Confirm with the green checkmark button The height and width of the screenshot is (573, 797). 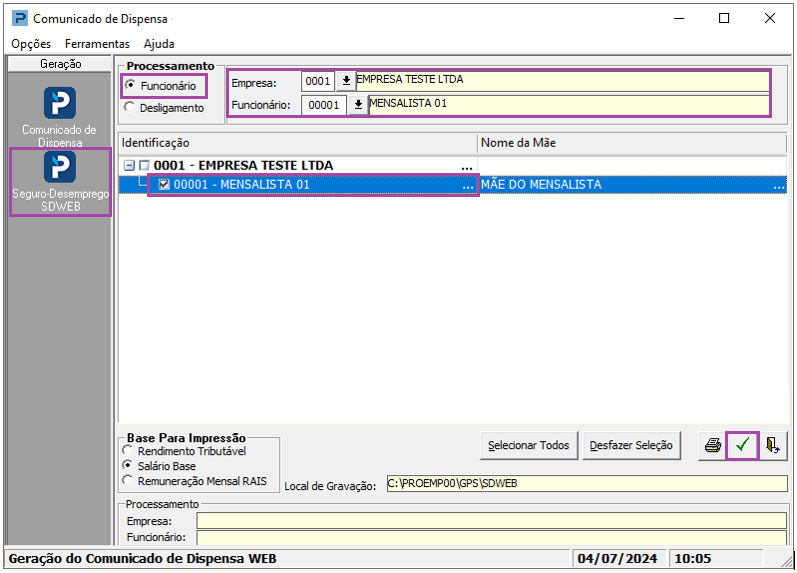coord(742,446)
